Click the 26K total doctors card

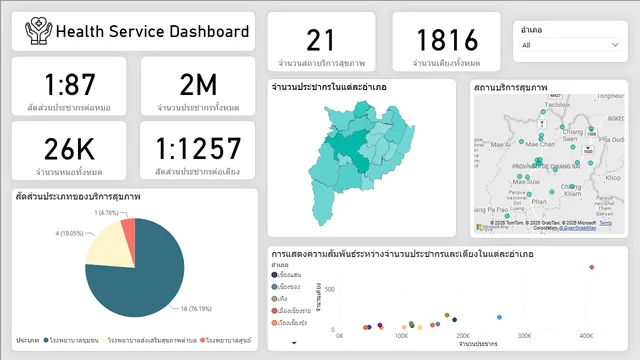pyautogui.click(x=69, y=151)
